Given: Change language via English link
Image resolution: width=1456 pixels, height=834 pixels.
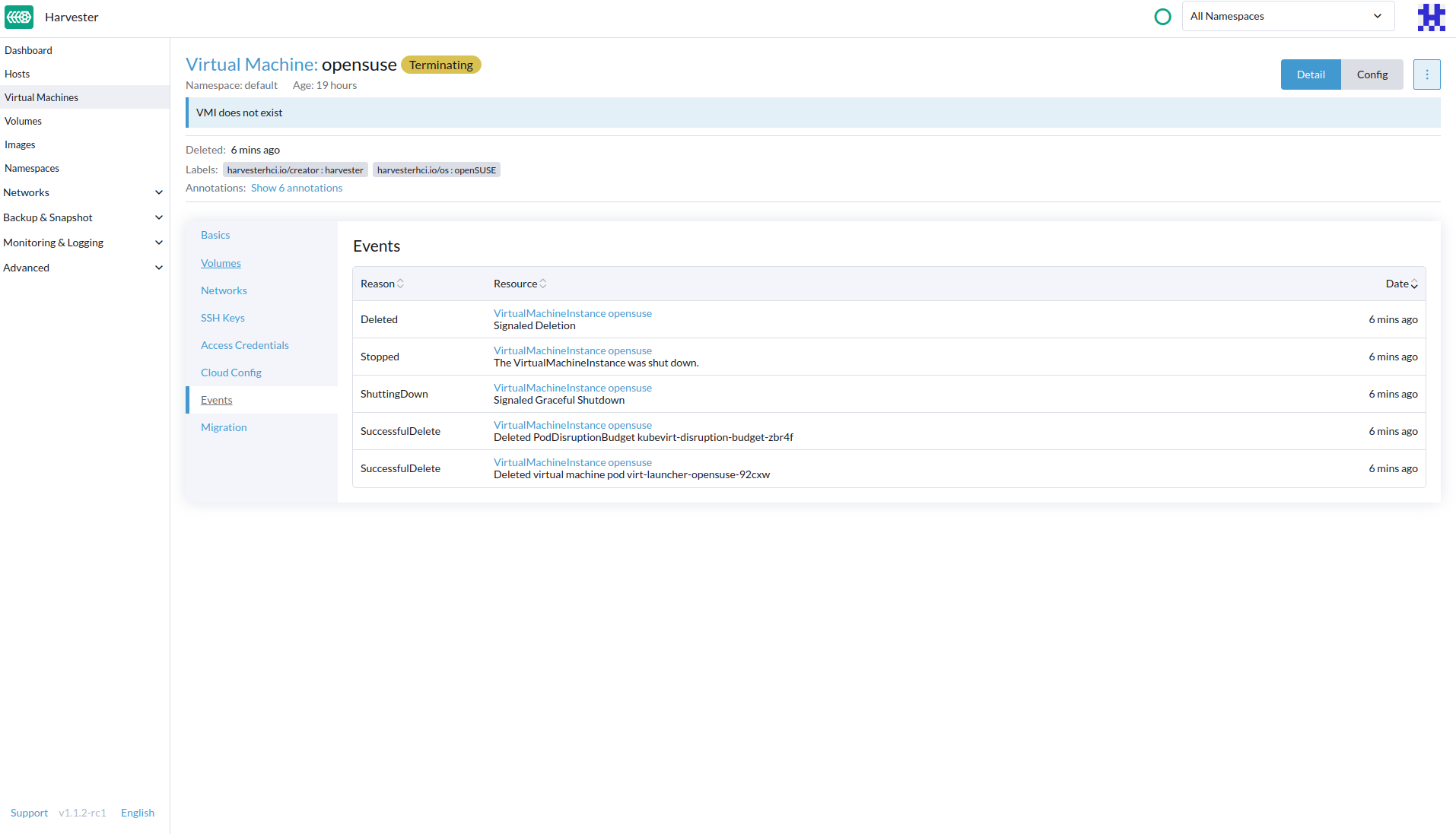Looking at the screenshot, I should [x=138, y=813].
